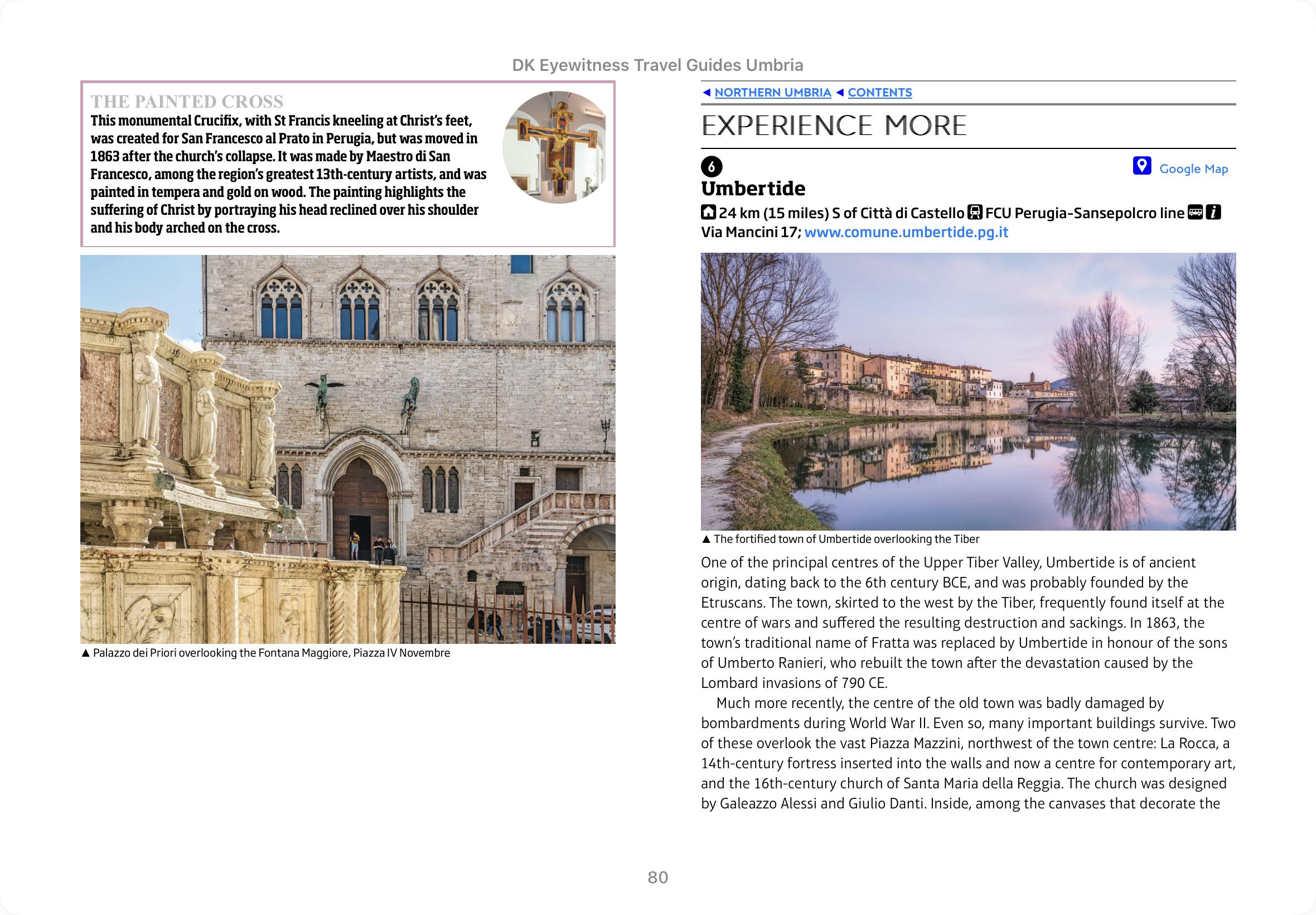Click the back arrow before Contents
This screenshot has height=915, width=1316.
point(840,92)
